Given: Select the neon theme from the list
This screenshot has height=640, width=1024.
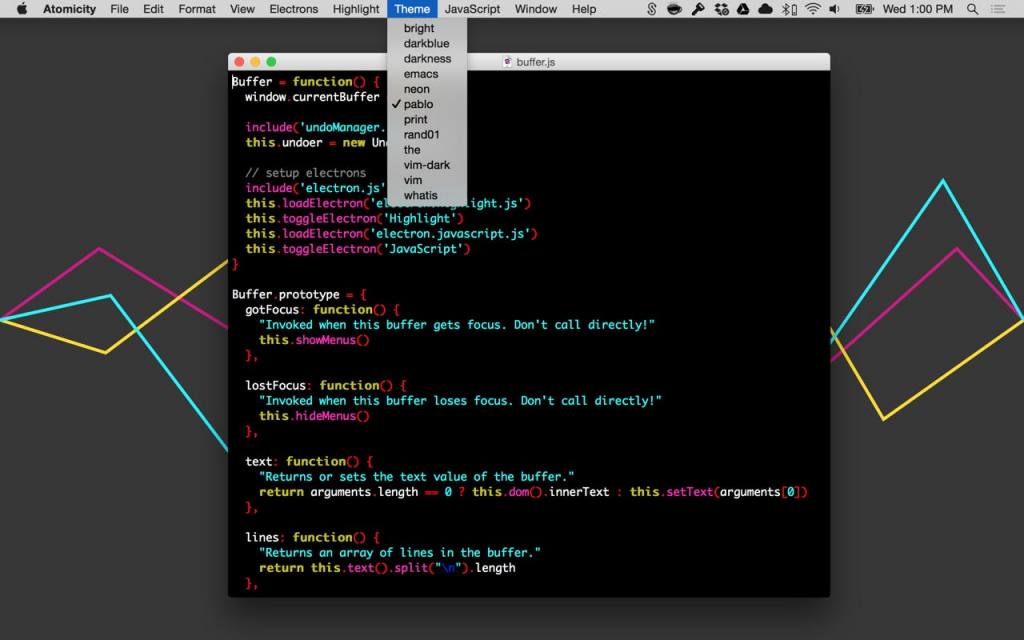Looking at the screenshot, I should (418, 89).
